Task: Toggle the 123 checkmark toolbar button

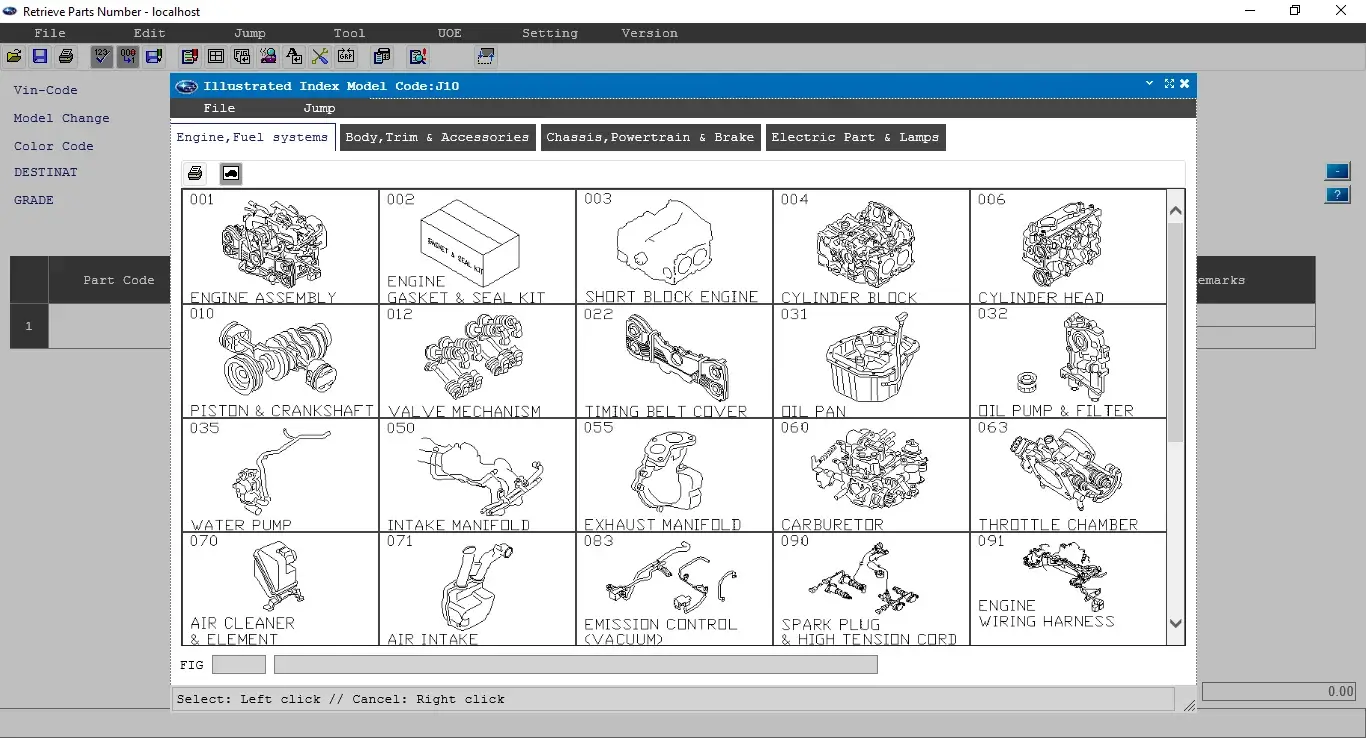Action: (x=102, y=57)
